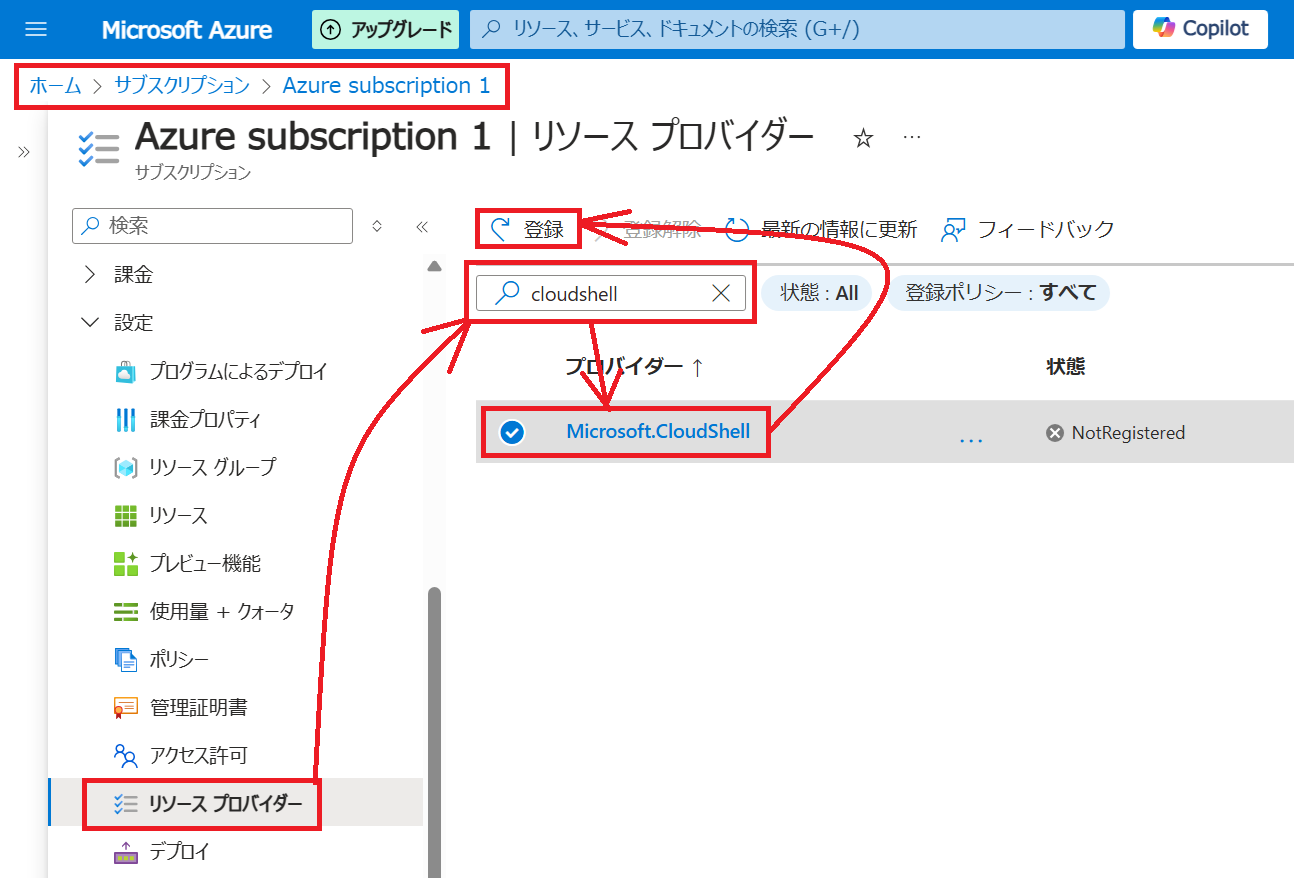This screenshot has width=1294, height=878.
Task: Click the プレビュー機能 sparkle icon
Action: pyautogui.click(x=125, y=564)
